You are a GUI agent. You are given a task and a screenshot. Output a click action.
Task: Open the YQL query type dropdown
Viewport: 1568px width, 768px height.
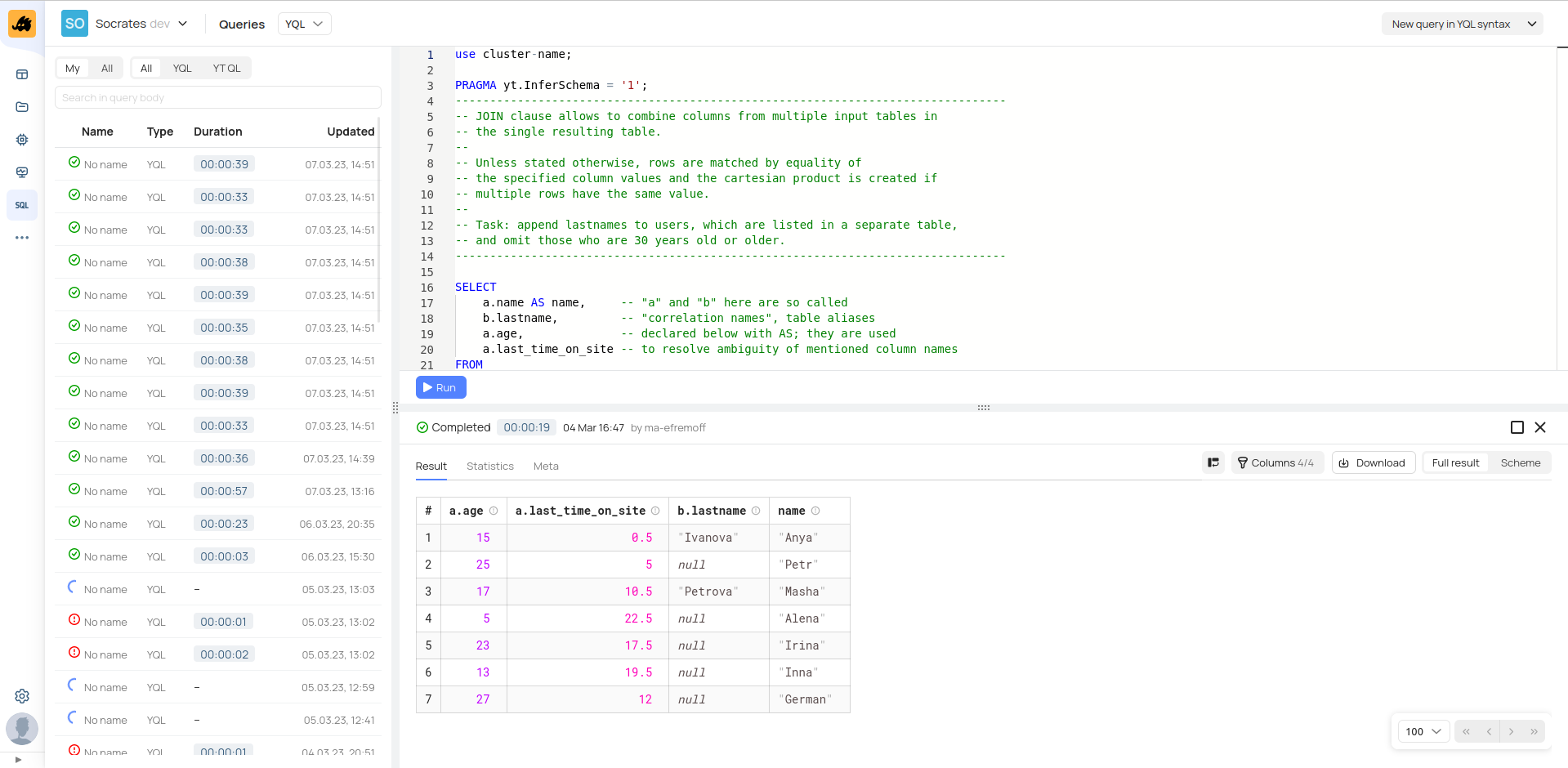pos(304,24)
